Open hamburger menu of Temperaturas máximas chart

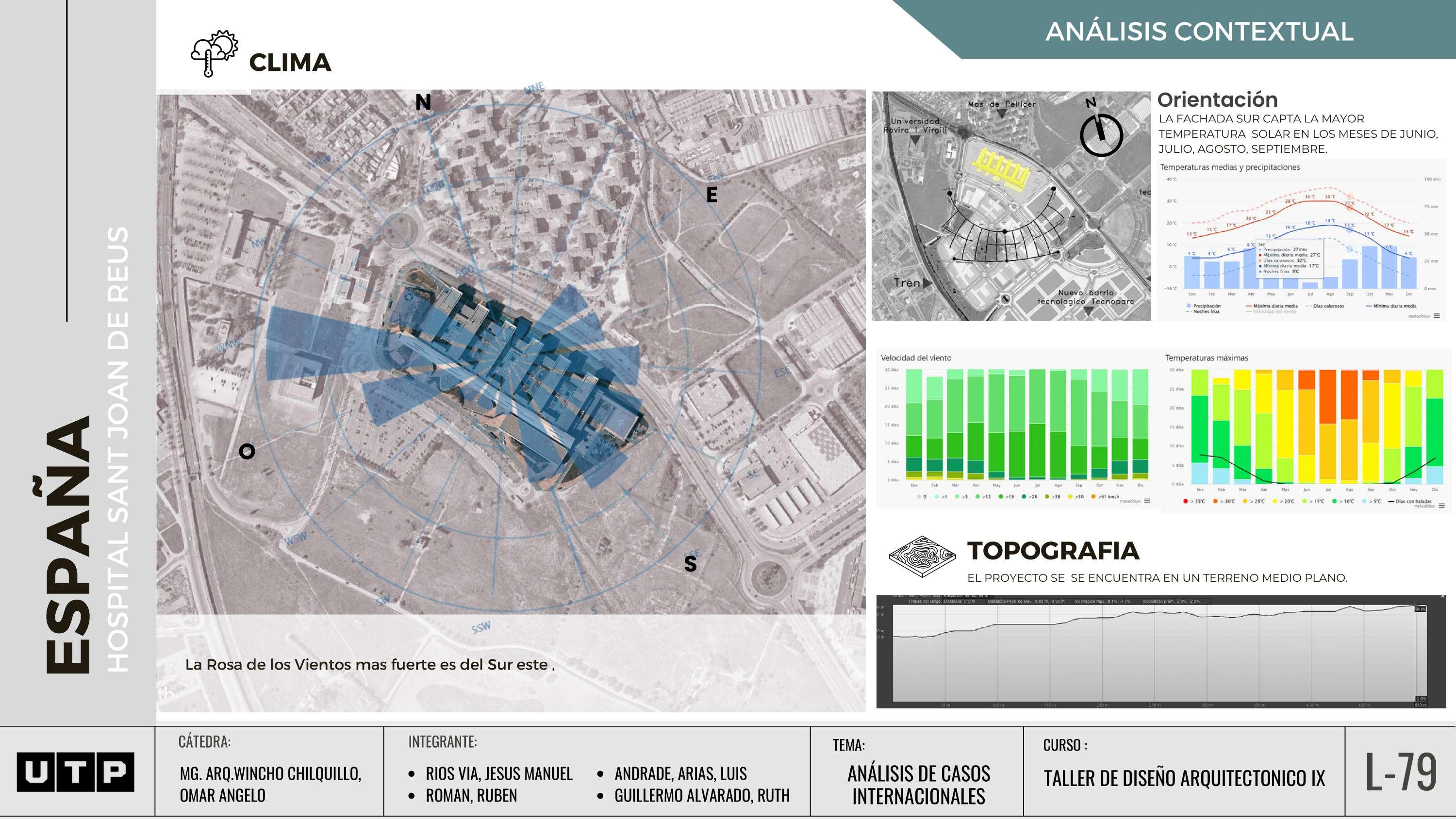click(1441, 506)
